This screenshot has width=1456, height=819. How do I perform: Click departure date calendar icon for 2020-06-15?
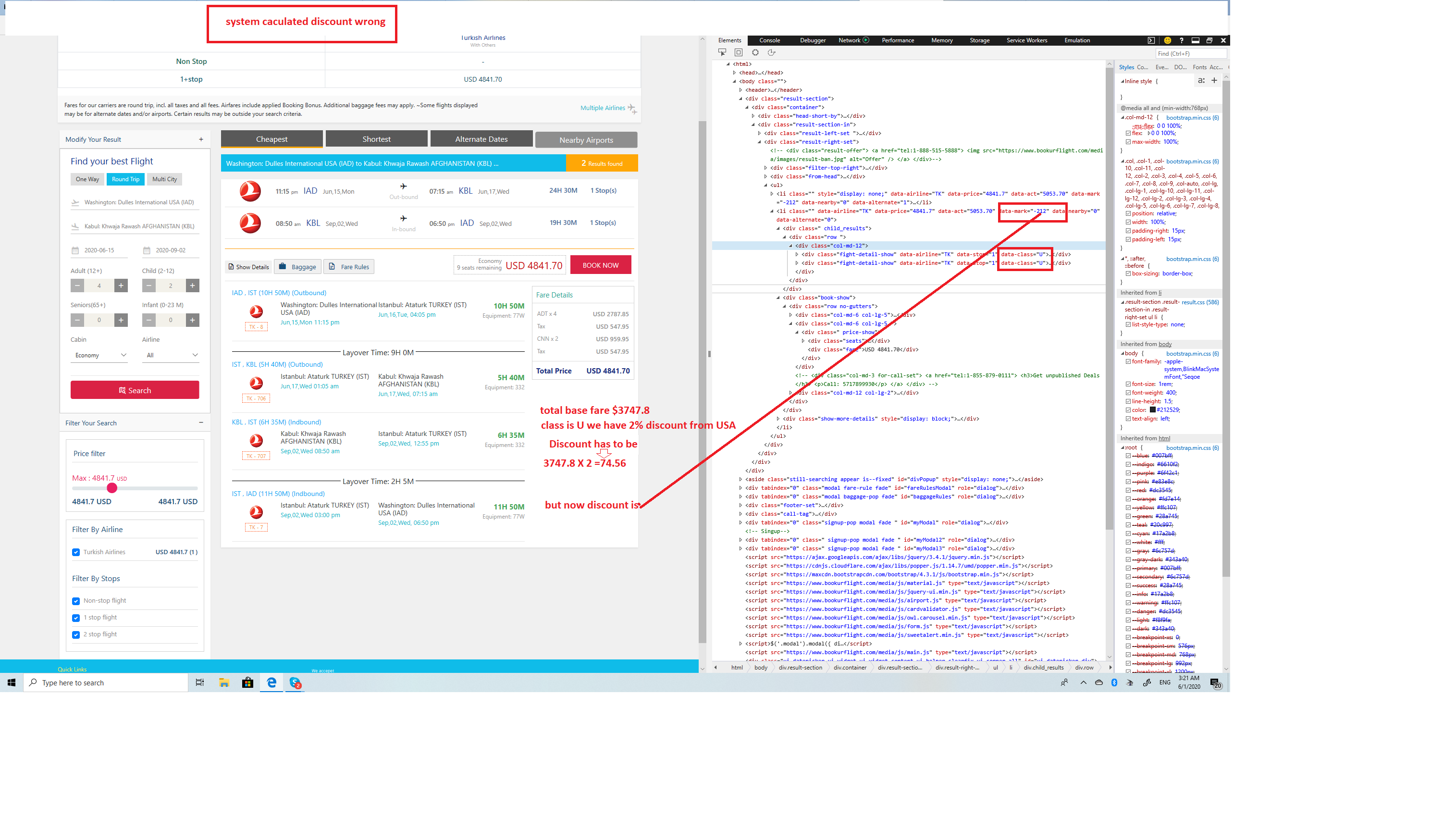click(75, 250)
